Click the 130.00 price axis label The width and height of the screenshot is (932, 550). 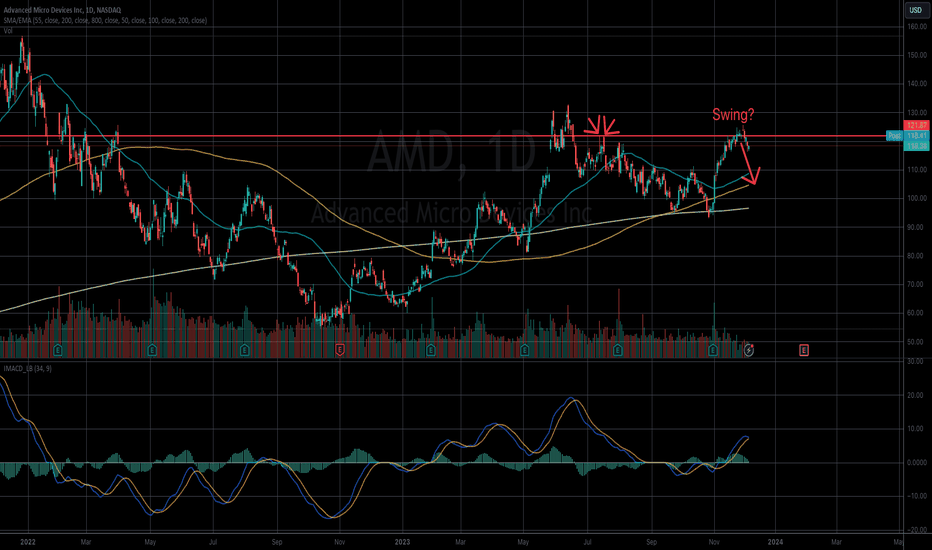point(917,112)
